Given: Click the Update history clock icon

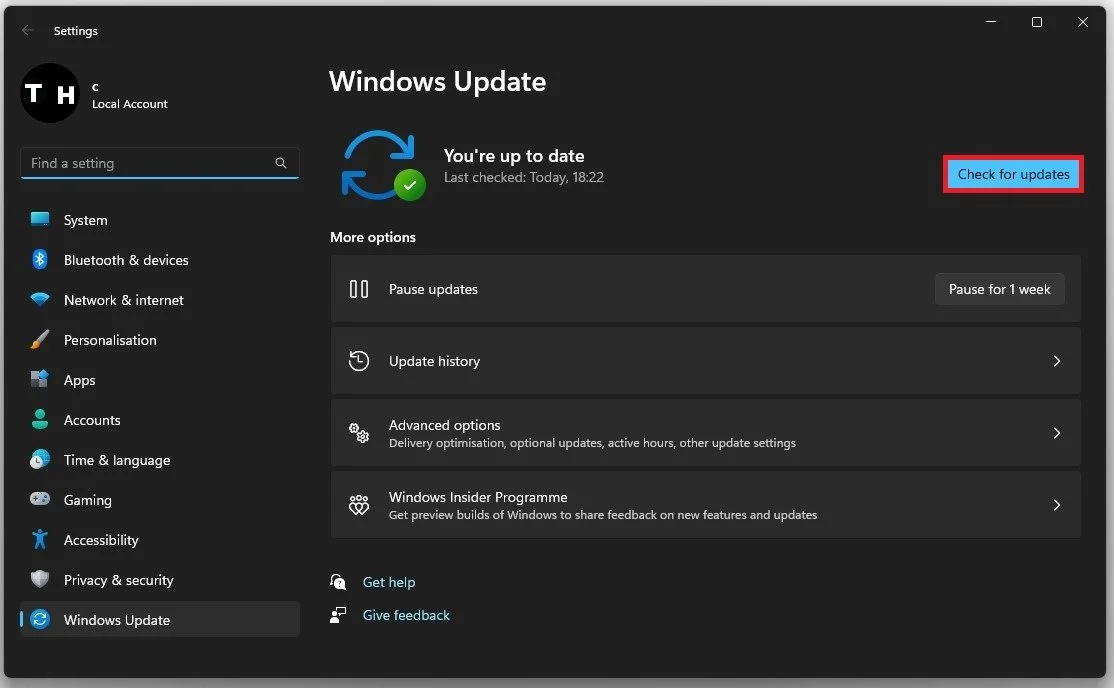Looking at the screenshot, I should (359, 360).
